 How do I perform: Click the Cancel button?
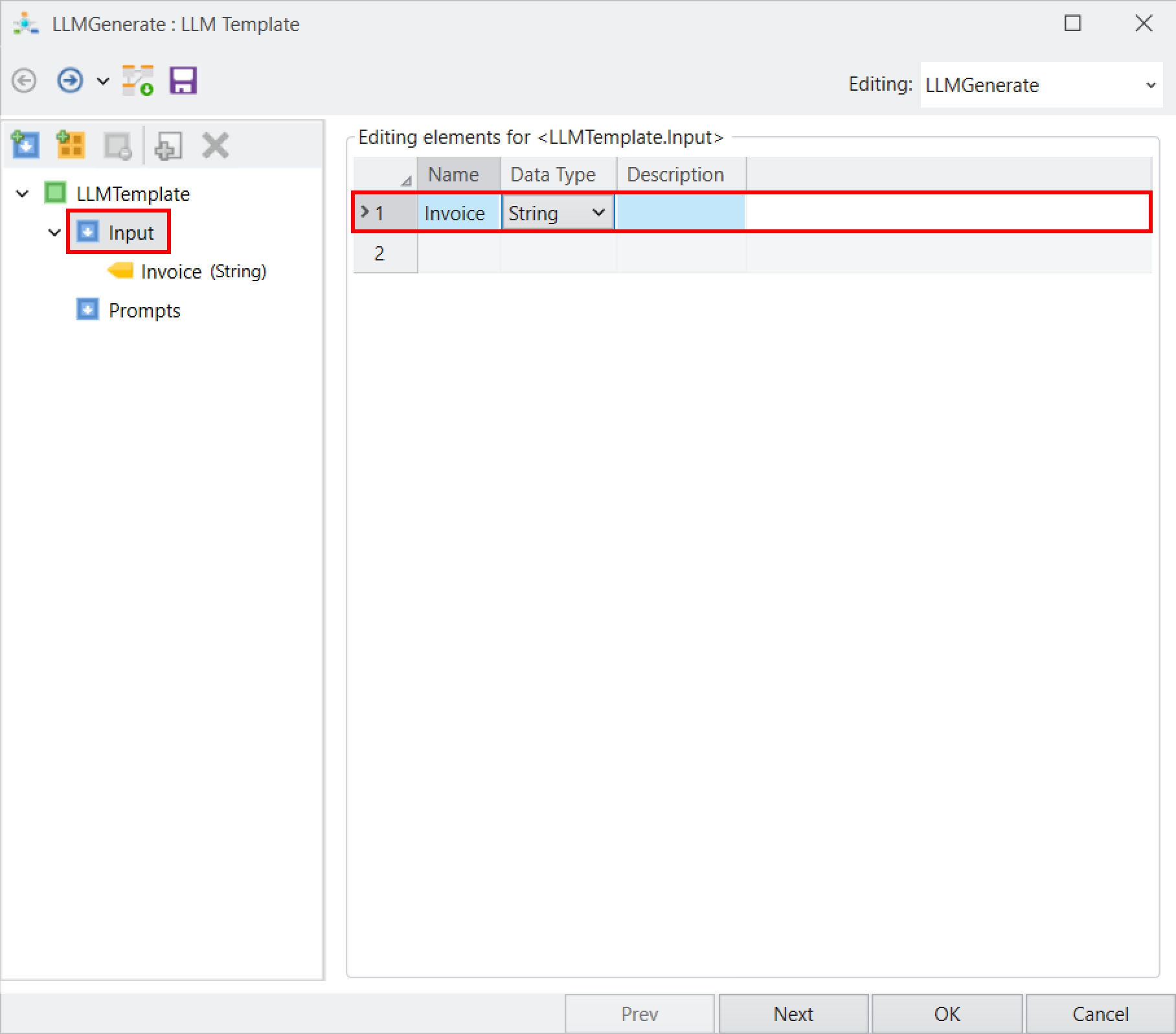click(1100, 1013)
